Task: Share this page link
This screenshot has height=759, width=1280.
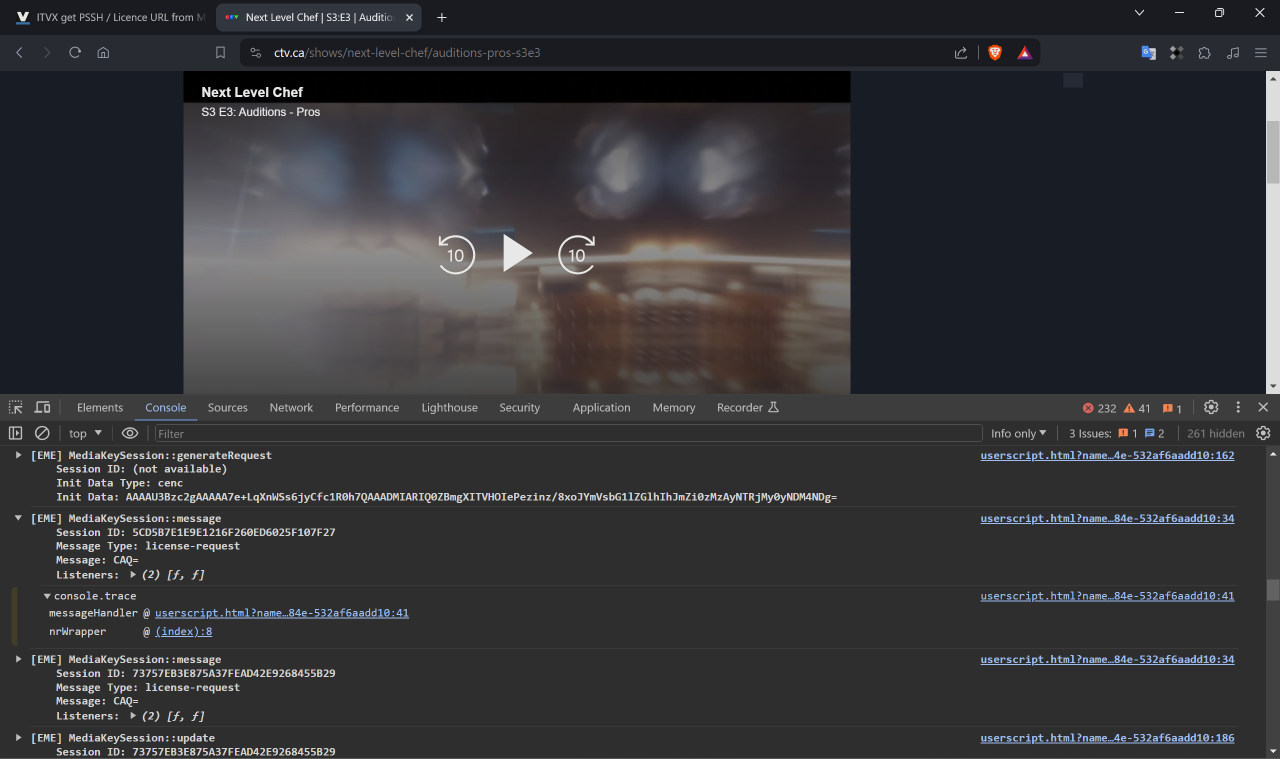Action: click(961, 53)
